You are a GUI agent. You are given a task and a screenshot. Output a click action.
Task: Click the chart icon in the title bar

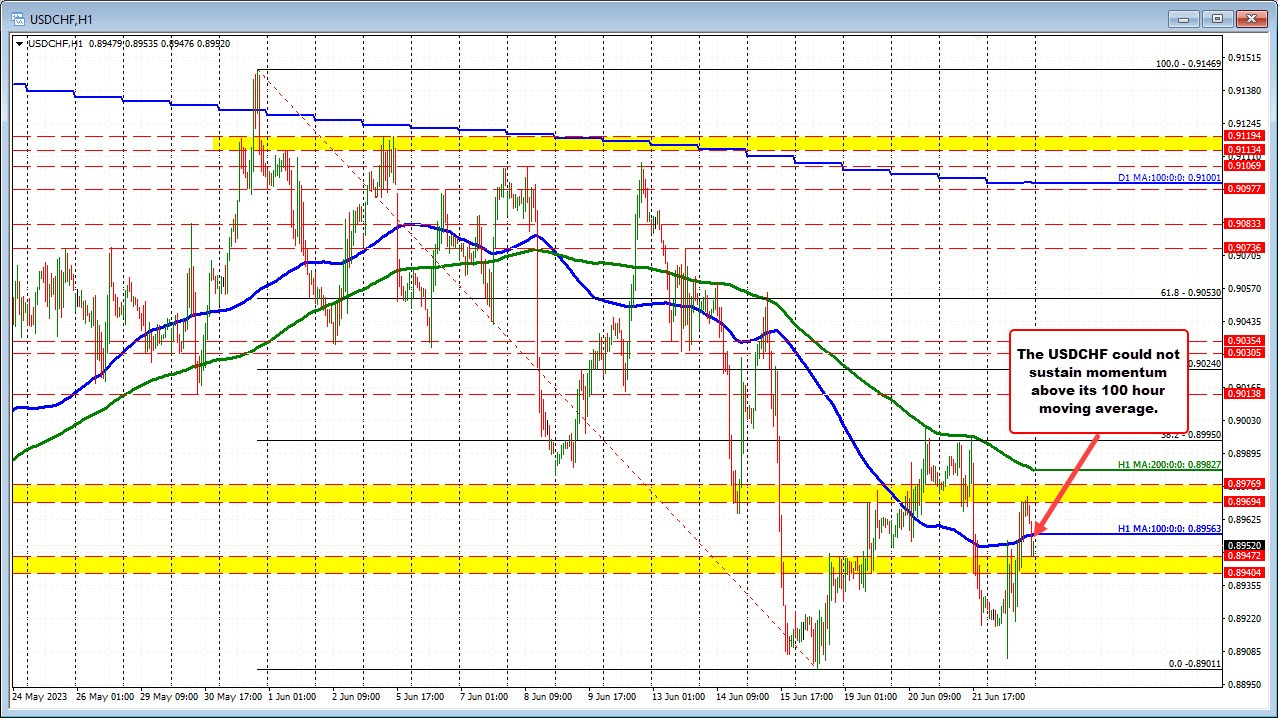pos(18,18)
